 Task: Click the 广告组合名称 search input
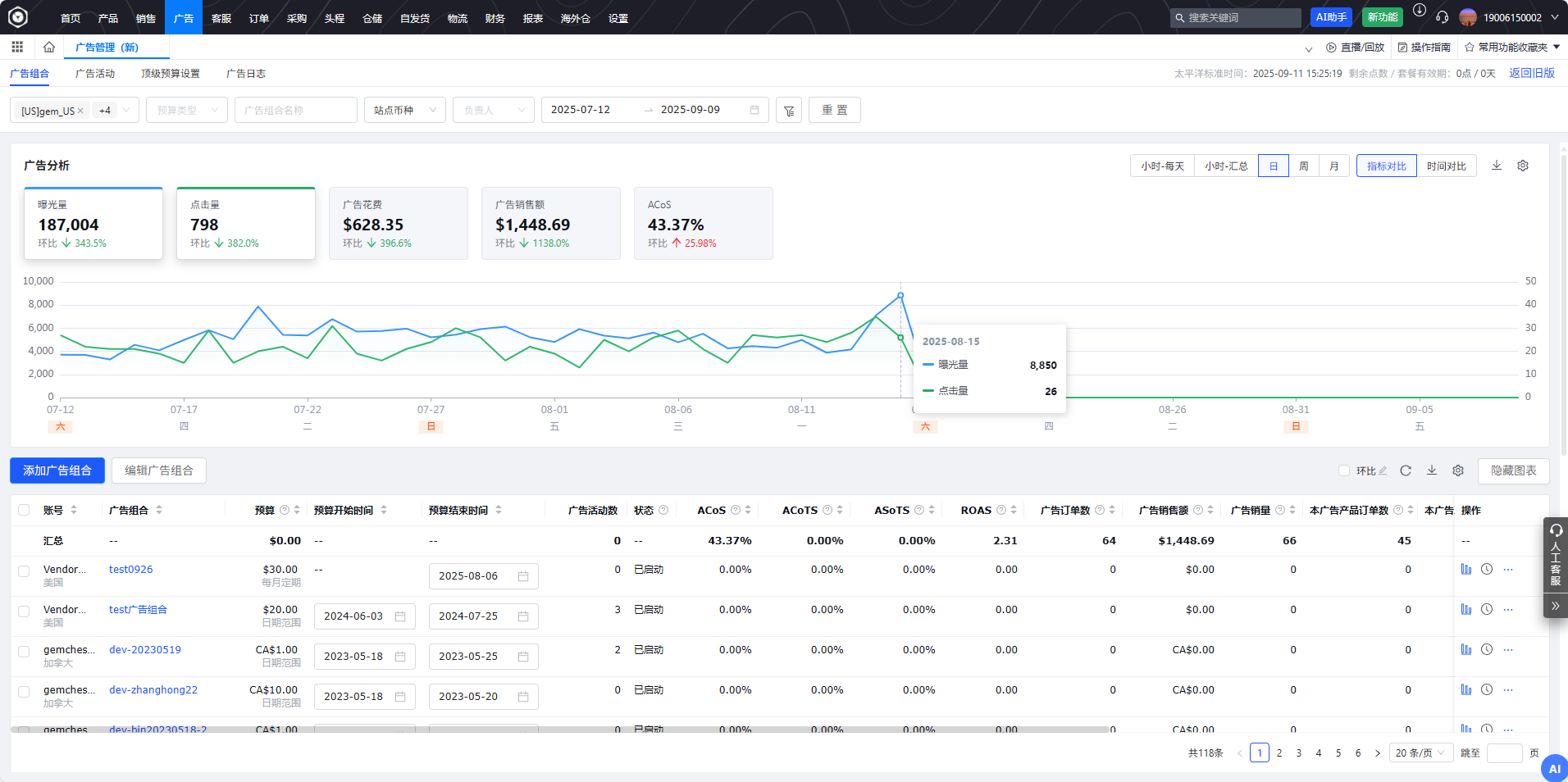pos(295,110)
